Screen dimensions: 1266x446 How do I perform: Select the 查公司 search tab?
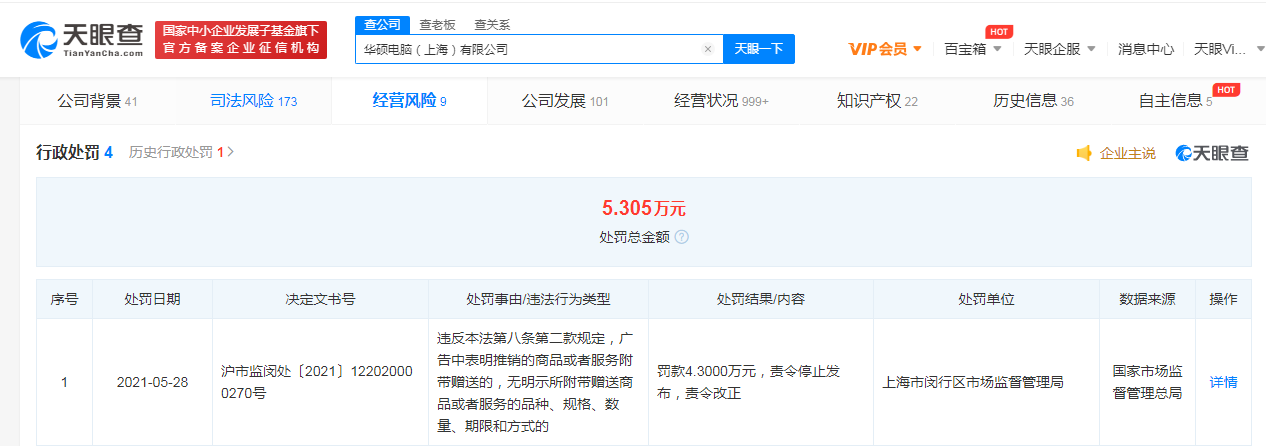click(380, 25)
